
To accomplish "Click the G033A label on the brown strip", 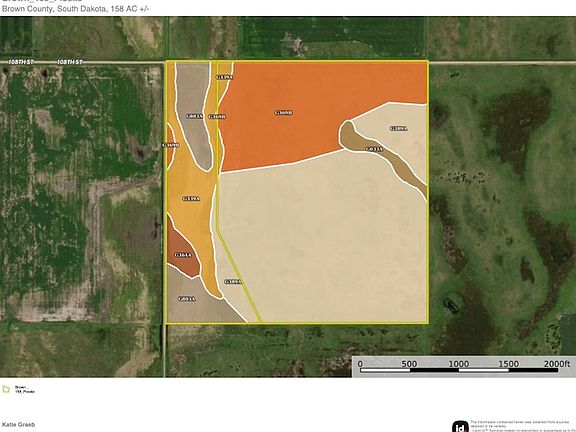I will [374, 149].
